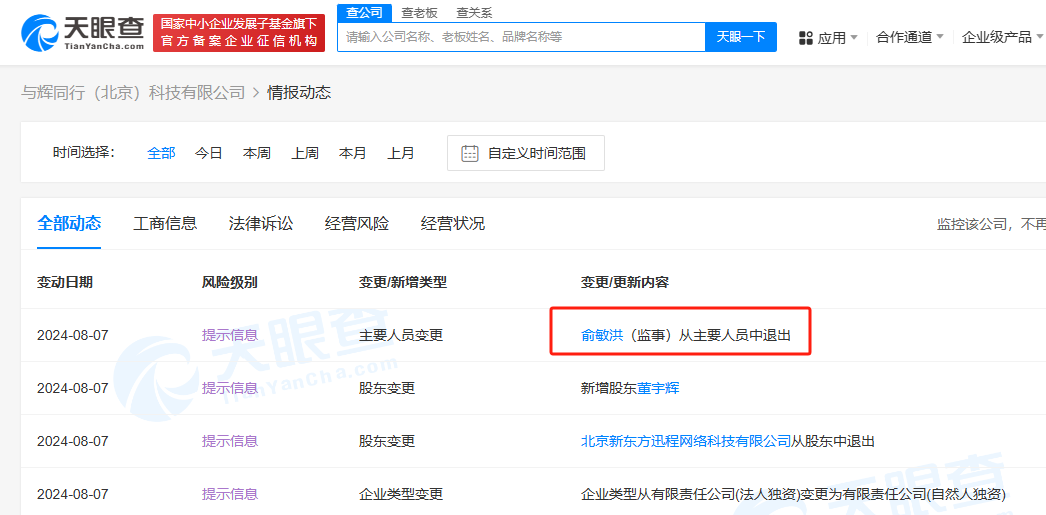Click the red official credit agency banner
1046x515 pixels.
[238, 33]
